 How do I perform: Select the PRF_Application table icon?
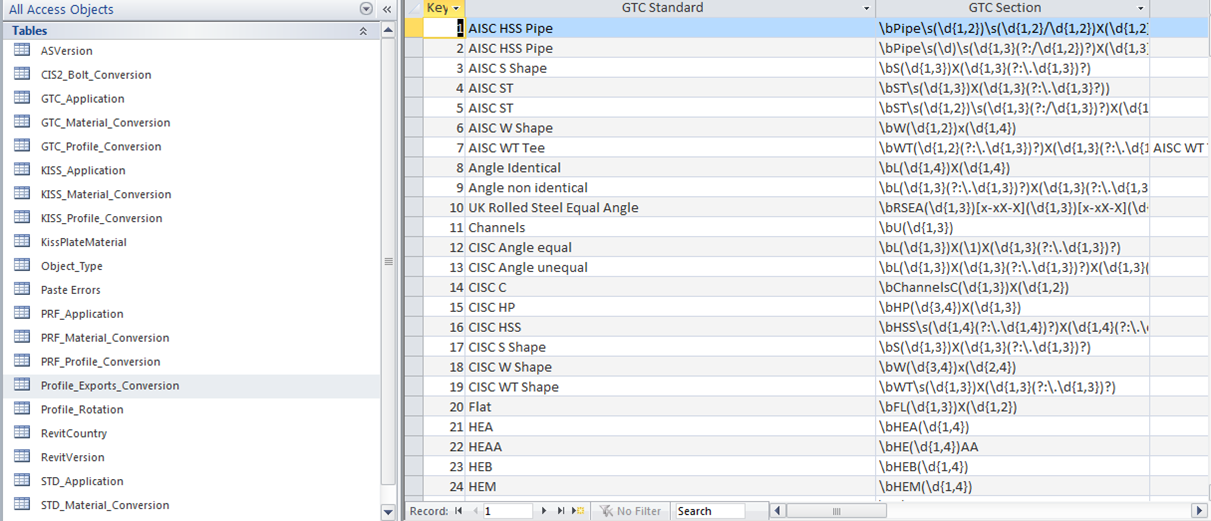[x=22, y=313]
